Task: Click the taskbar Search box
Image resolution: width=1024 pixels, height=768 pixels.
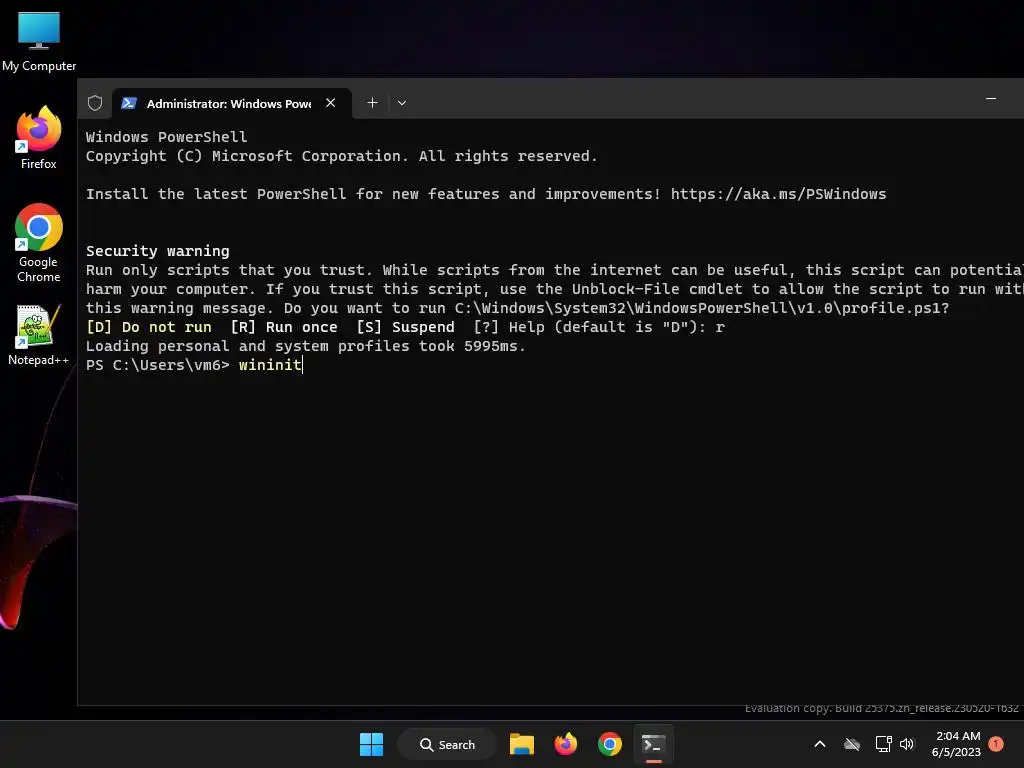Action: [x=447, y=744]
